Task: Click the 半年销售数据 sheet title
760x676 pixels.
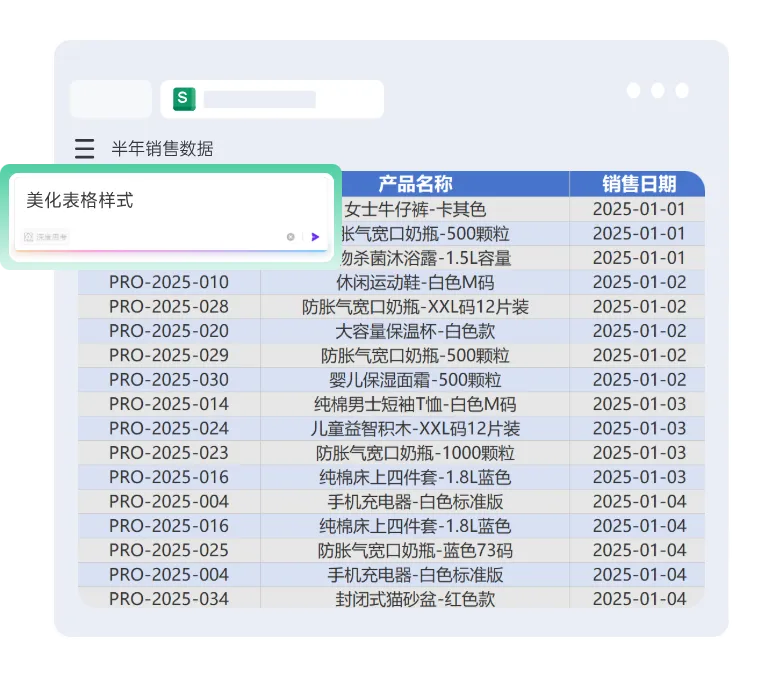Action: (162, 148)
